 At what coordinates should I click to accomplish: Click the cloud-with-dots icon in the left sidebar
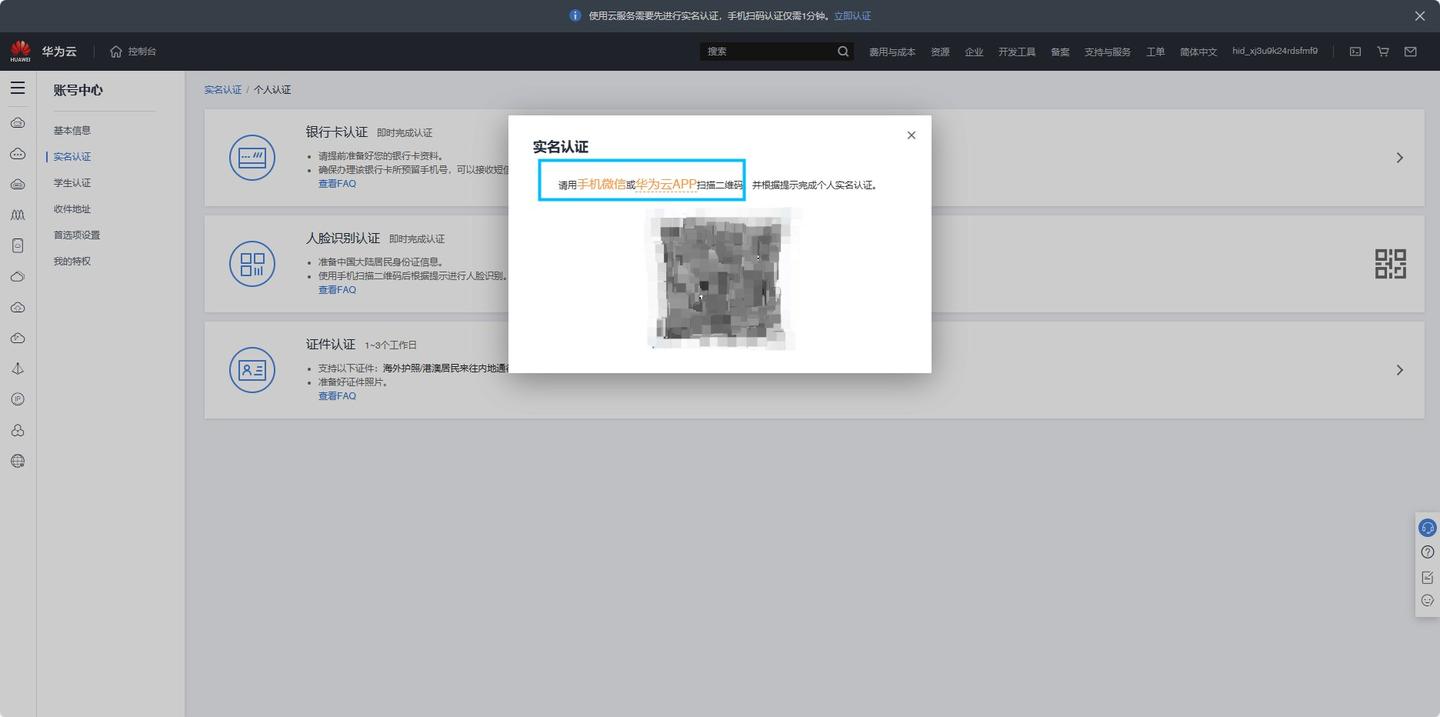17,153
